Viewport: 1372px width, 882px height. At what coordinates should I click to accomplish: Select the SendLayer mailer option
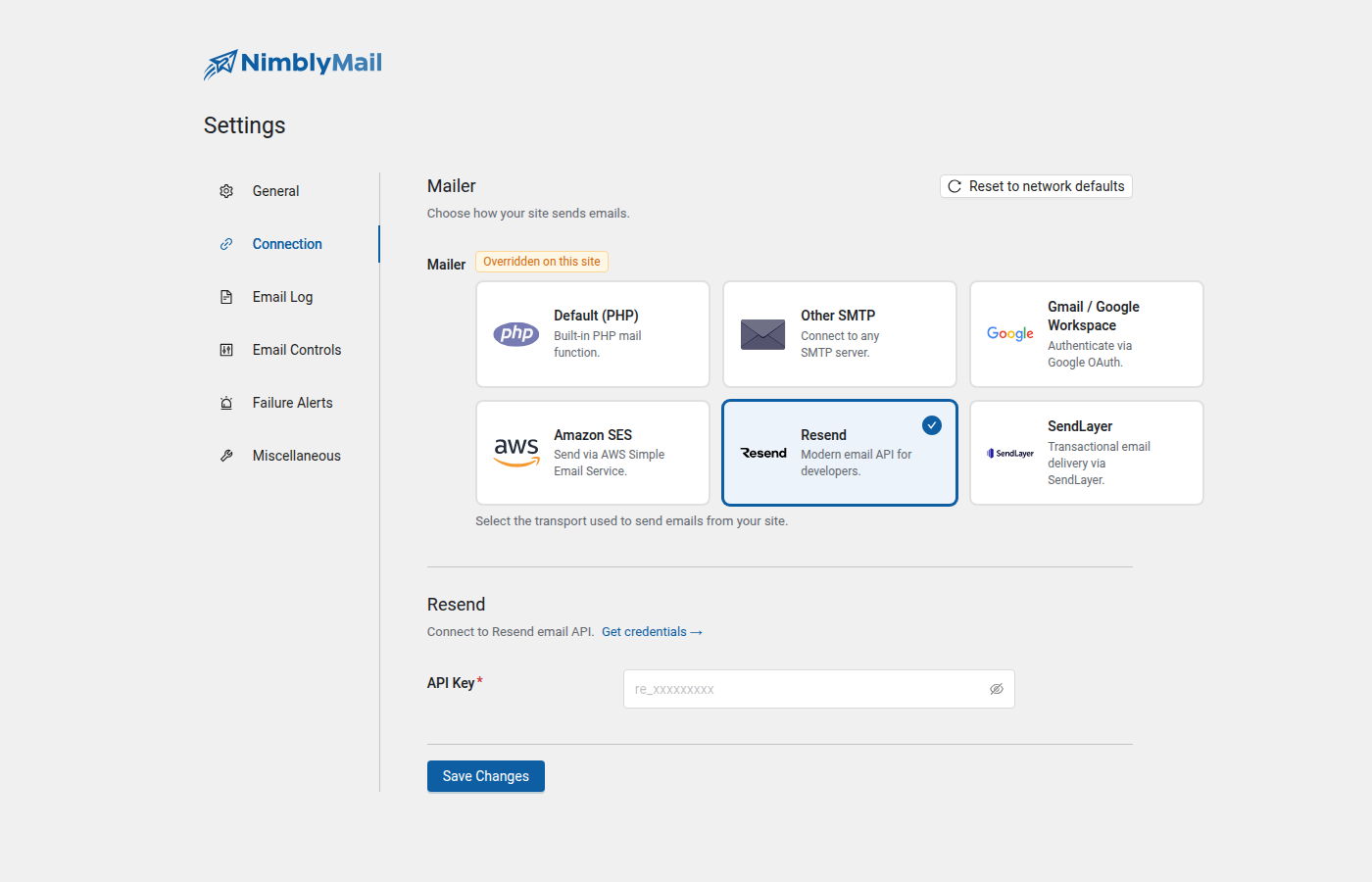1087,453
